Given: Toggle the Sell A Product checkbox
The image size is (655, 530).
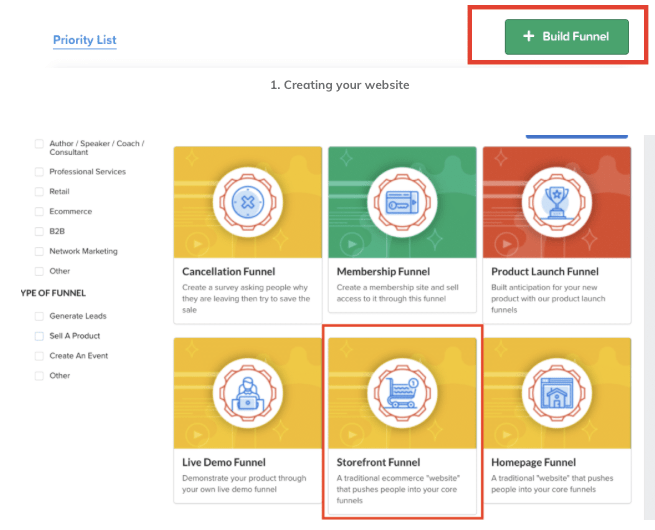Looking at the screenshot, I should point(39,336).
